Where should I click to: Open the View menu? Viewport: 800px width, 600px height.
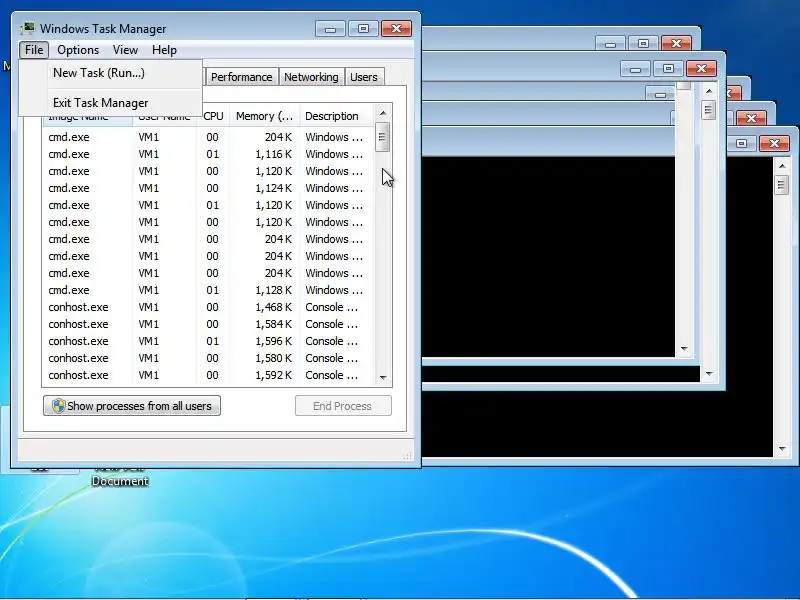126,50
